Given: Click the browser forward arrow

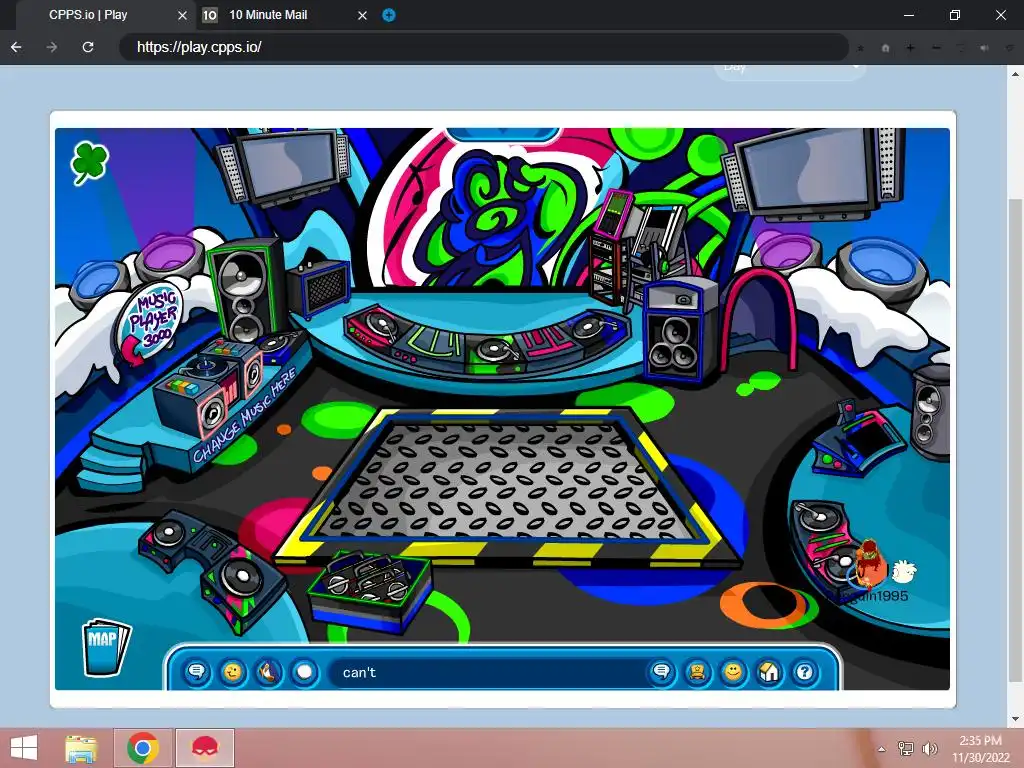Looking at the screenshot, I should pyautogui.click(x=52, y=47).
